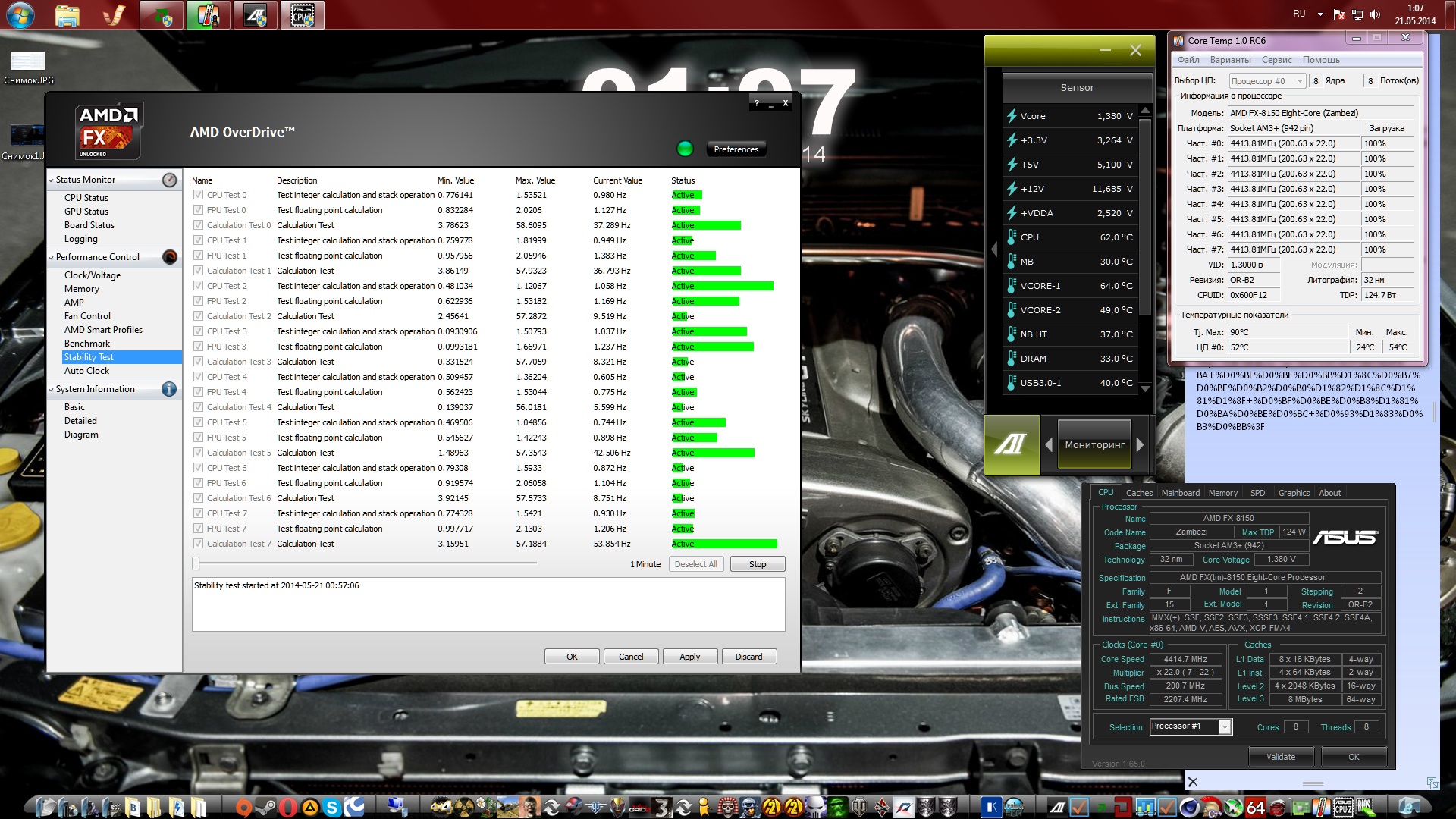This screenshot has width=1456, height=819.
Task: Switch to the Graphics tab in CPU-Z
Action: tap(1294, 493)
